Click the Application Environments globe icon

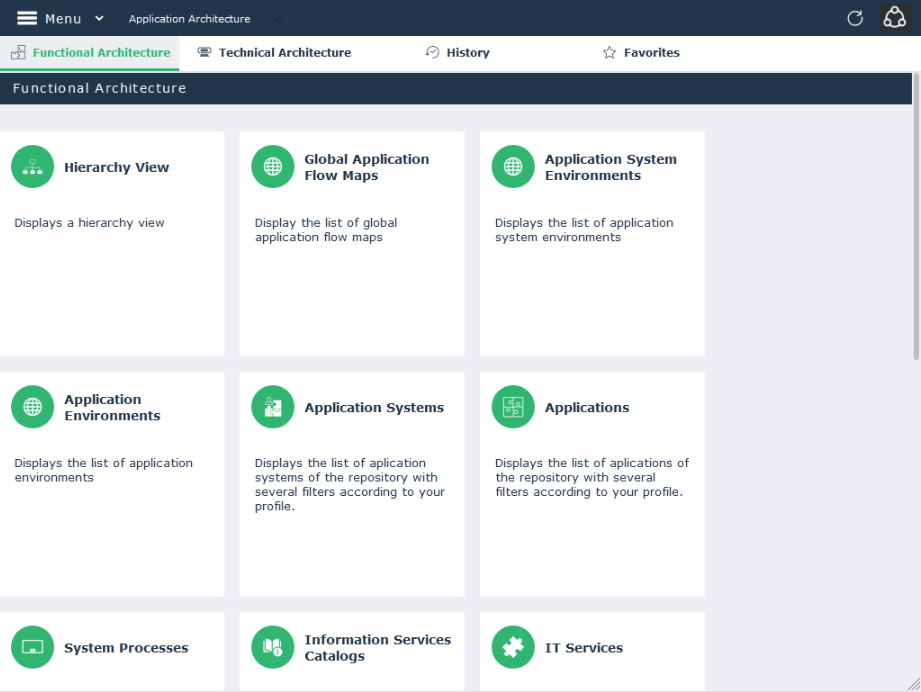[32, 407]
